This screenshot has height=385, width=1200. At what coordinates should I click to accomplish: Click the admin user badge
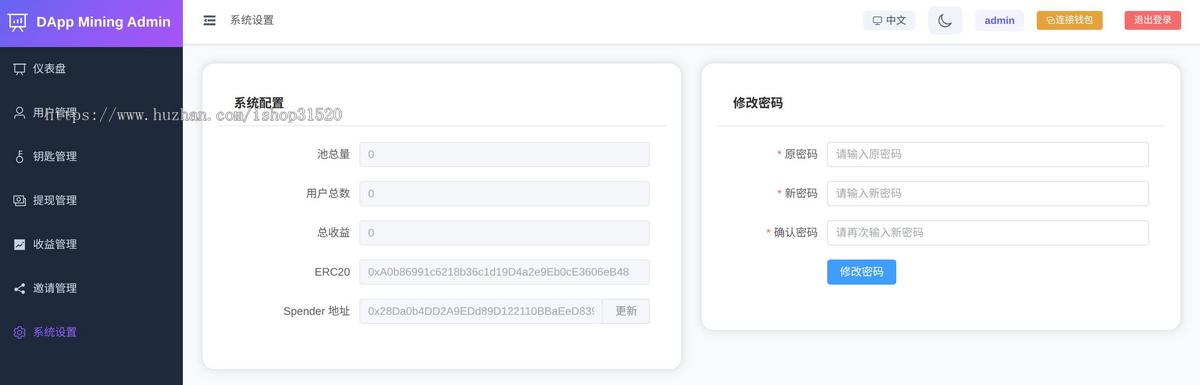[x=999, y=20]
